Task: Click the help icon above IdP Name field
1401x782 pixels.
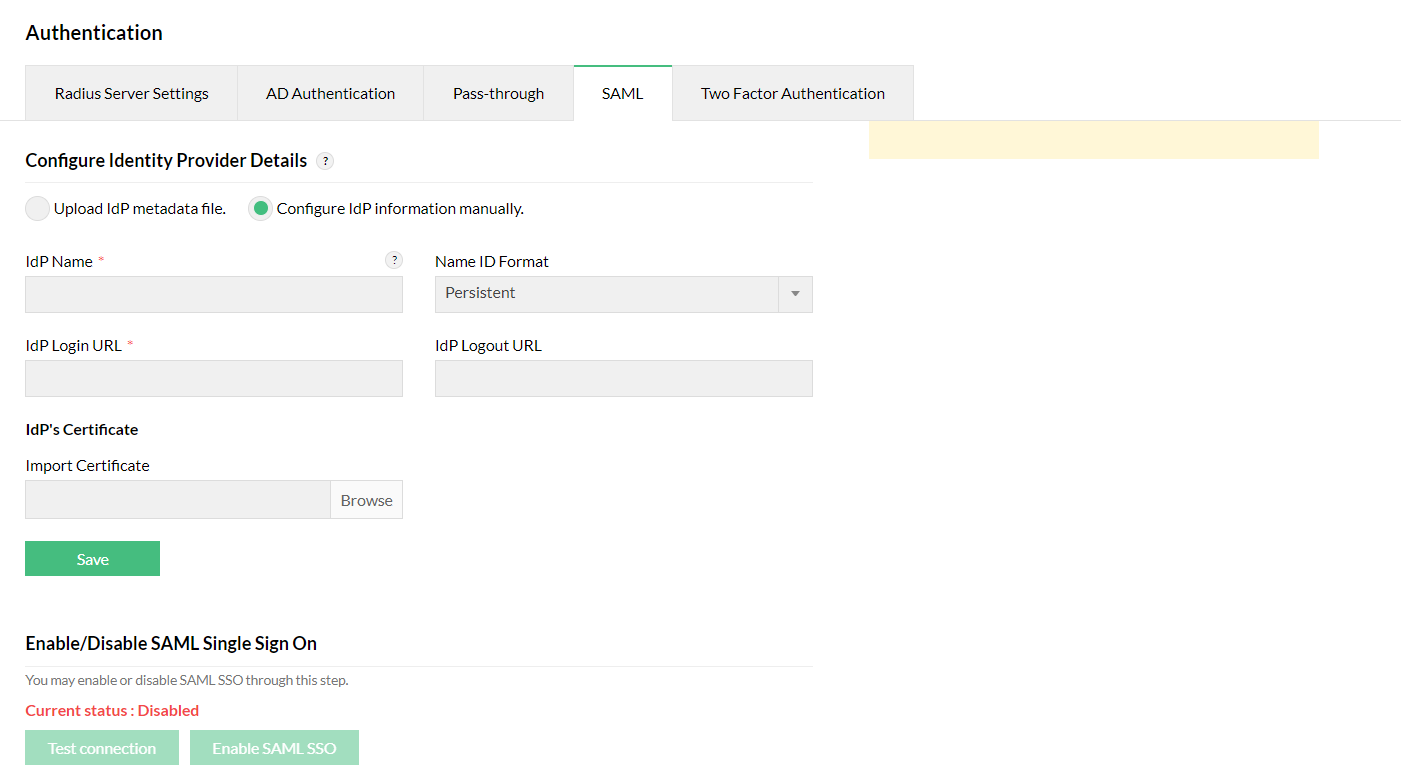Action: pos(394,260)
